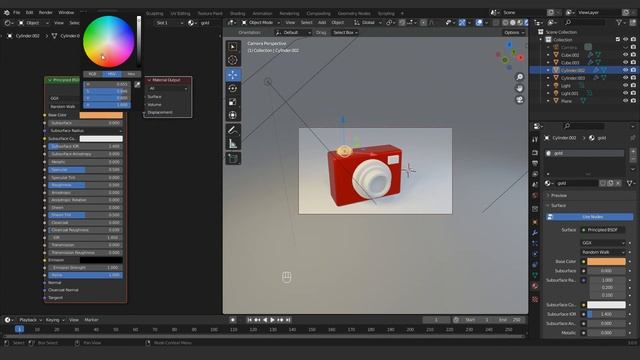Choose the Annotate pencil tool
640x360 pixels.
pyautogui.click(x=233, y=130)
